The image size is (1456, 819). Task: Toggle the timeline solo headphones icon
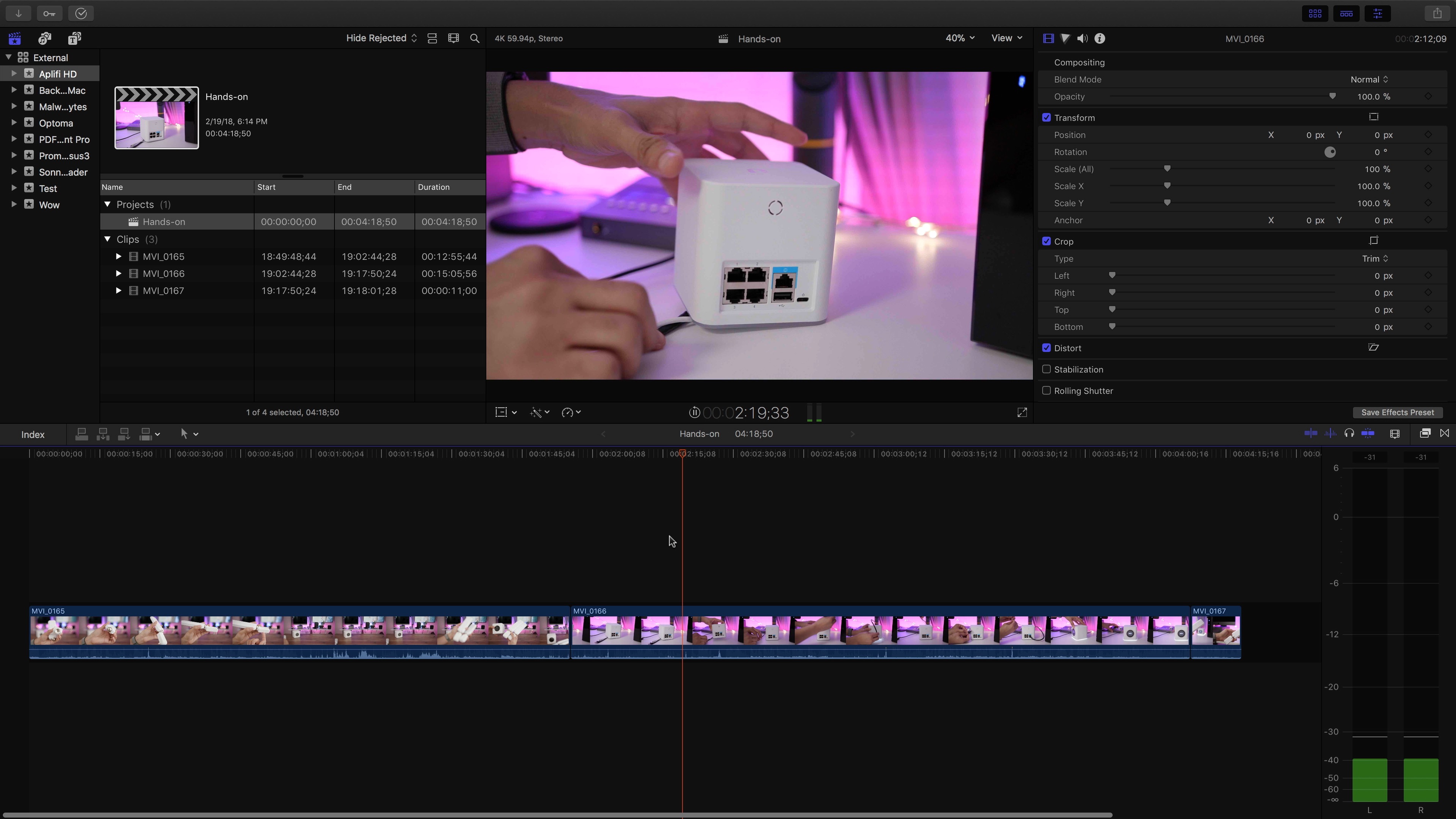coord(1349,433)
